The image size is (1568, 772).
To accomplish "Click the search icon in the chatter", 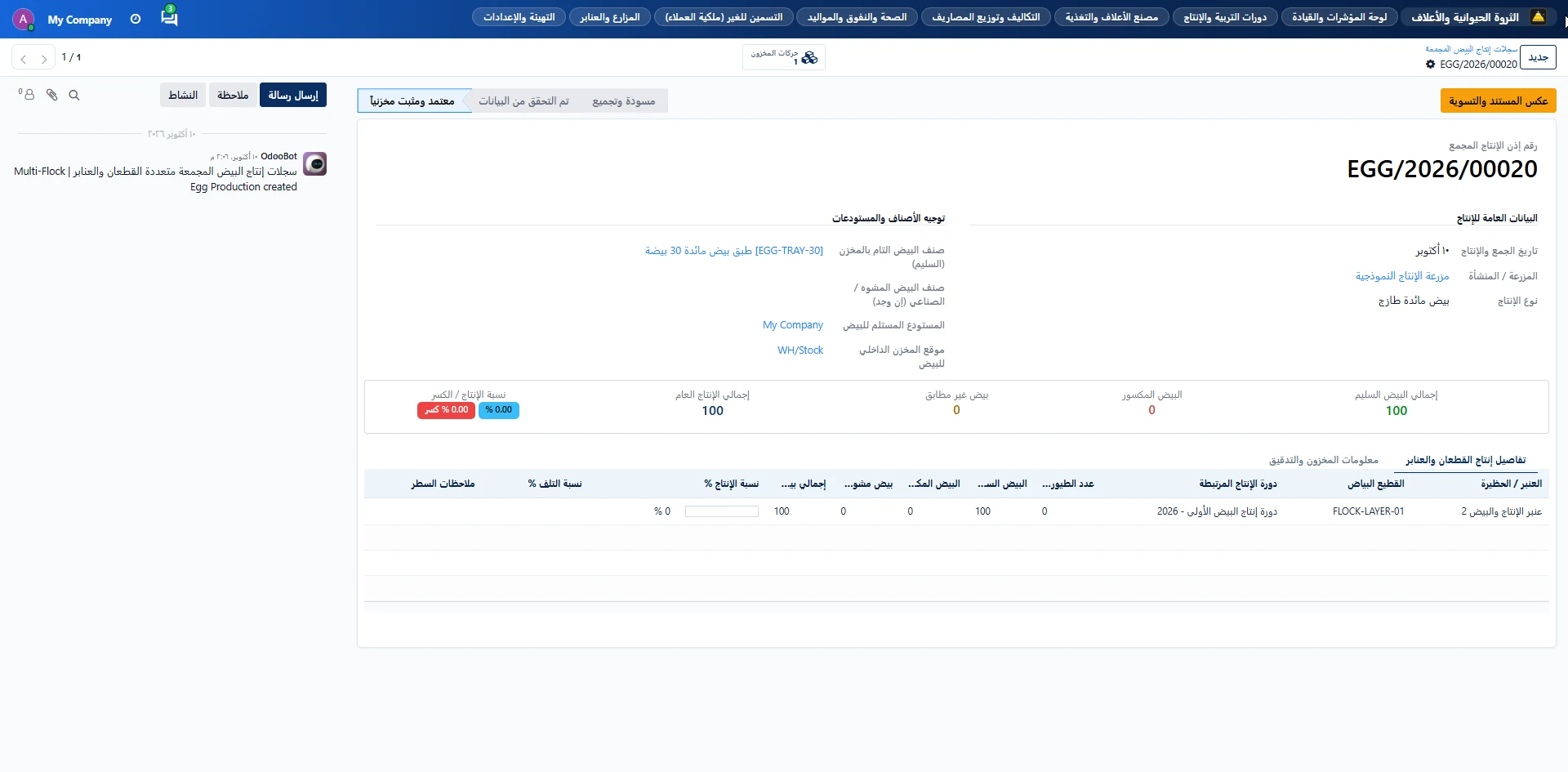I will pos(74,96).
